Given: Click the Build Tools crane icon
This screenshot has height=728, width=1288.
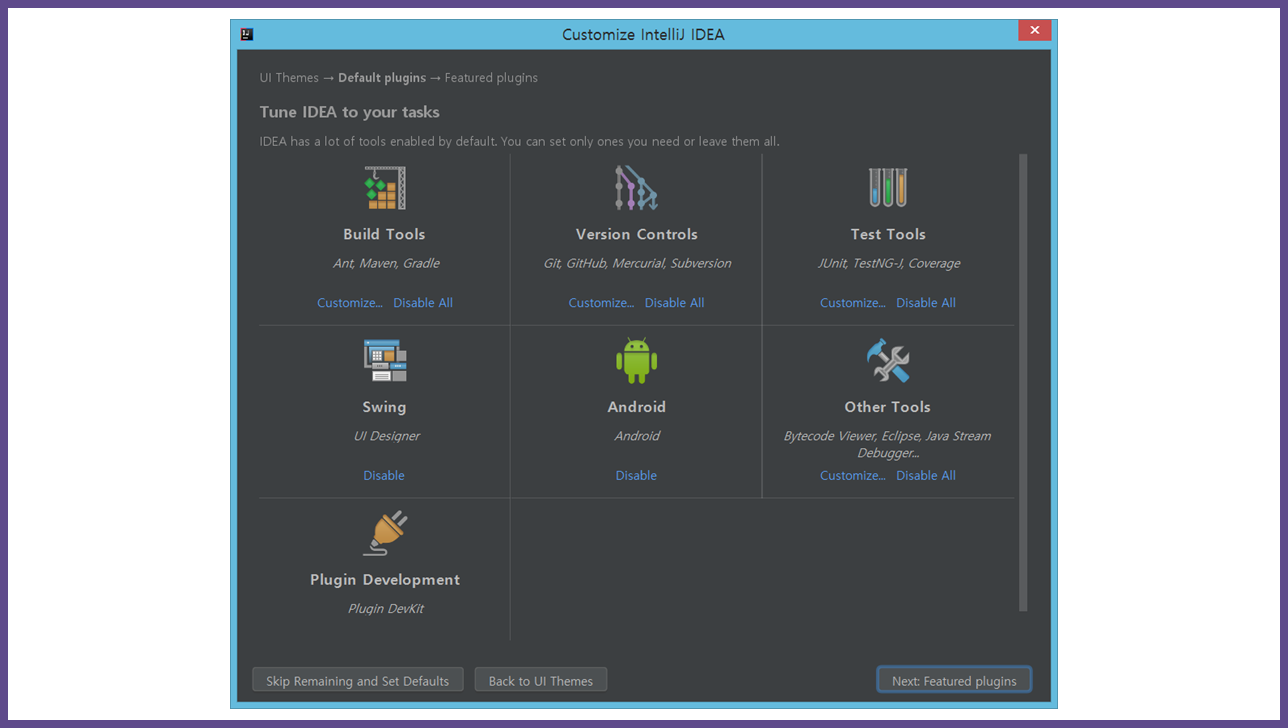Looking at the screenshot, I should [x=385, y=188].
